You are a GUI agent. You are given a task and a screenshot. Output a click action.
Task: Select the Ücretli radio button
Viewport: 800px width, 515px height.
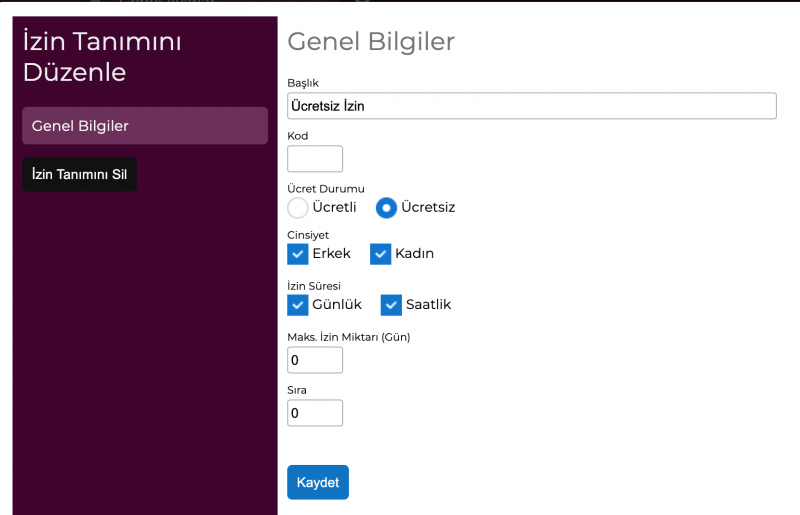[x=297, y=208]
